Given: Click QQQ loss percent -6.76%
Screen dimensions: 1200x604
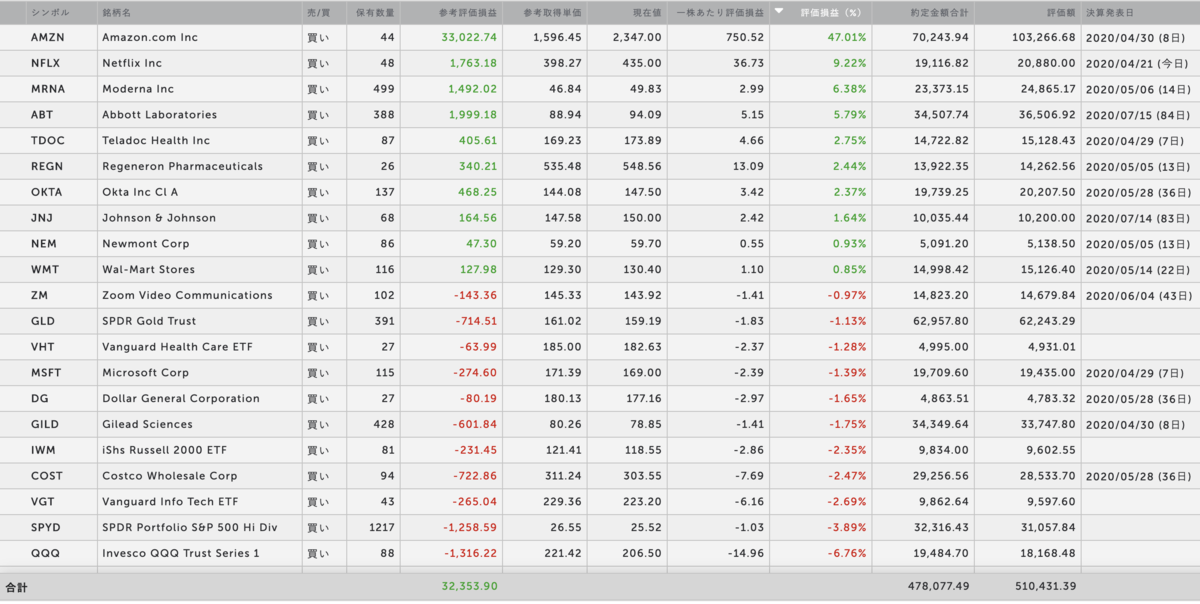Looking at the screenshot, I should pyautogui.click(x=847, y=554).
